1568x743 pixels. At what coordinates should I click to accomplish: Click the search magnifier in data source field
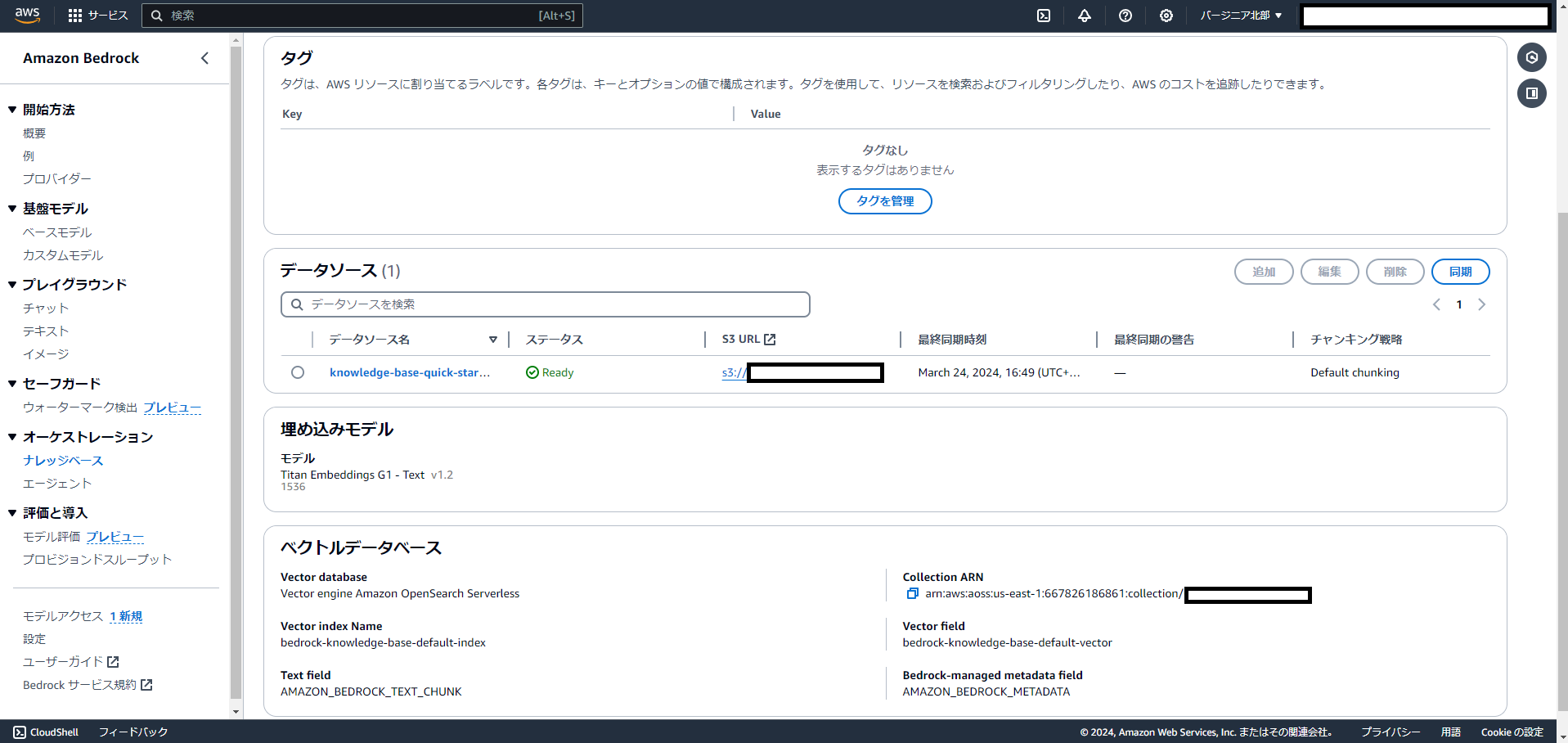[x=298, y=304]
